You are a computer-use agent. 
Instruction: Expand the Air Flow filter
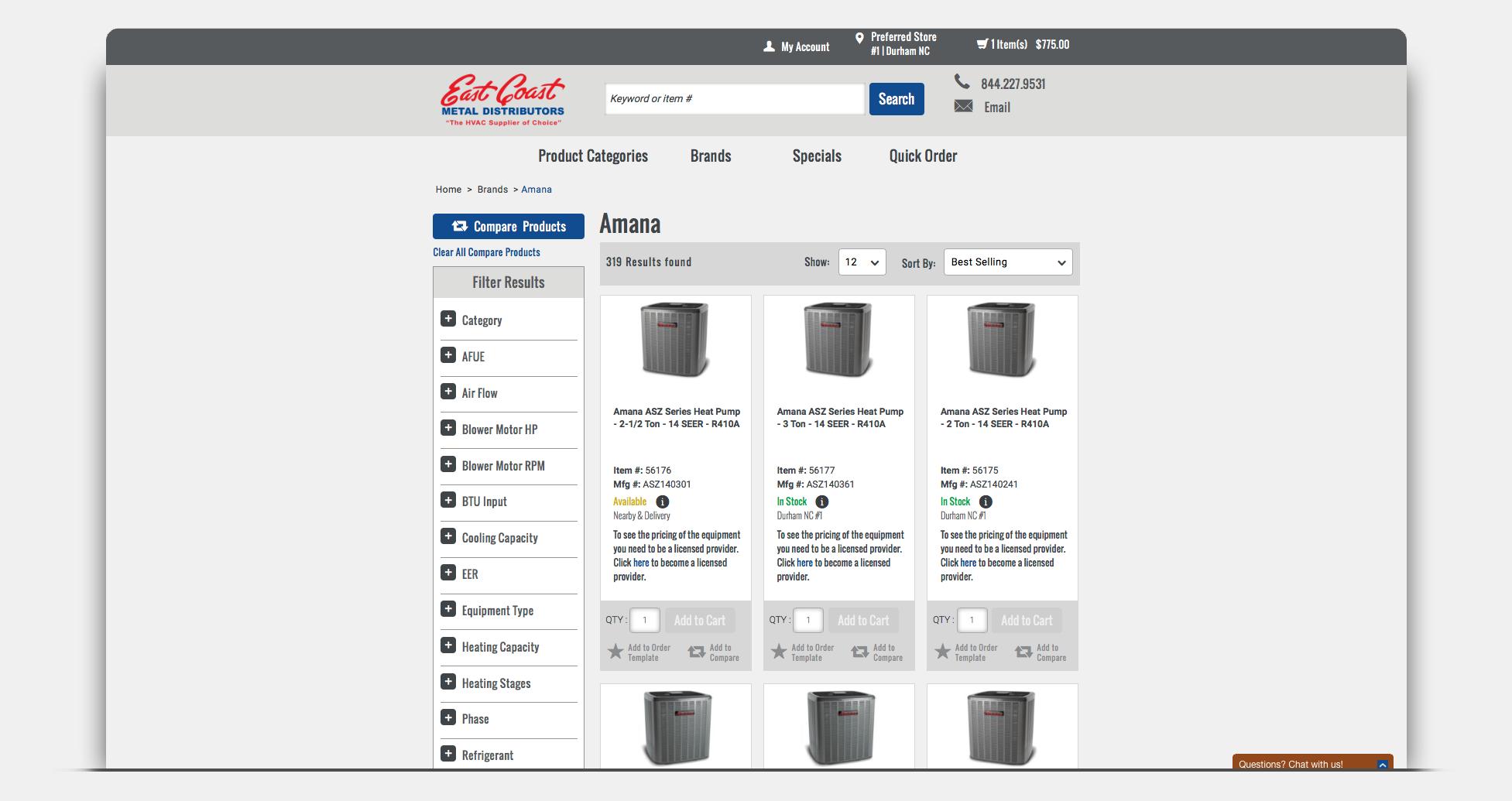(x=447, y=392)
